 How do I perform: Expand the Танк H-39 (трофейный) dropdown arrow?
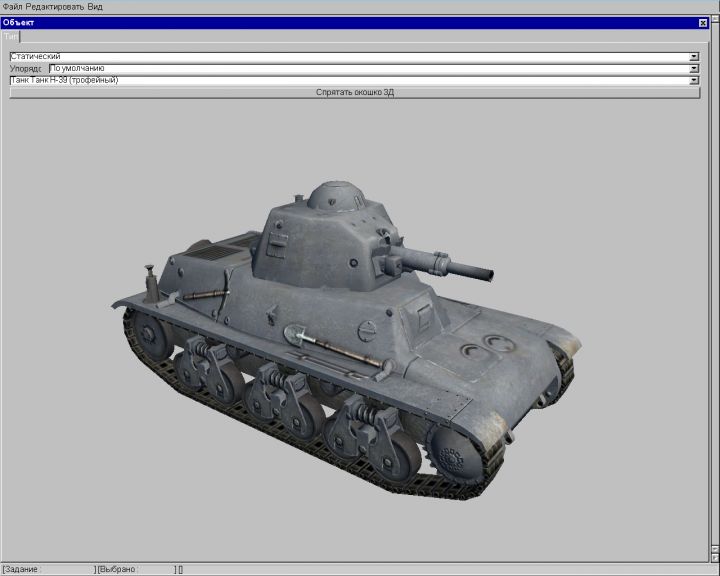pyautogui.click(x=694, y=80)
